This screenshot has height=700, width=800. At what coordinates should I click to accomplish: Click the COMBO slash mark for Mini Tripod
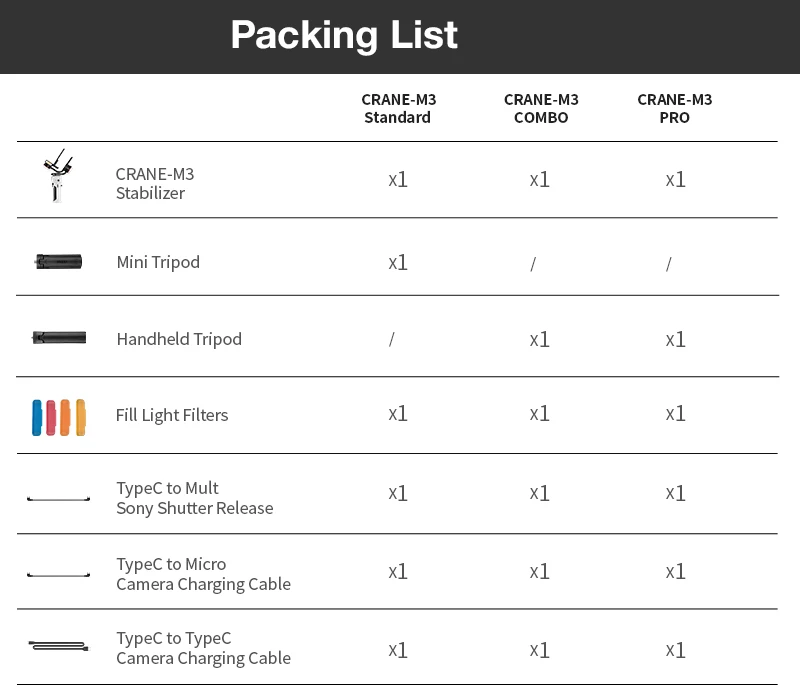(533, 264)
